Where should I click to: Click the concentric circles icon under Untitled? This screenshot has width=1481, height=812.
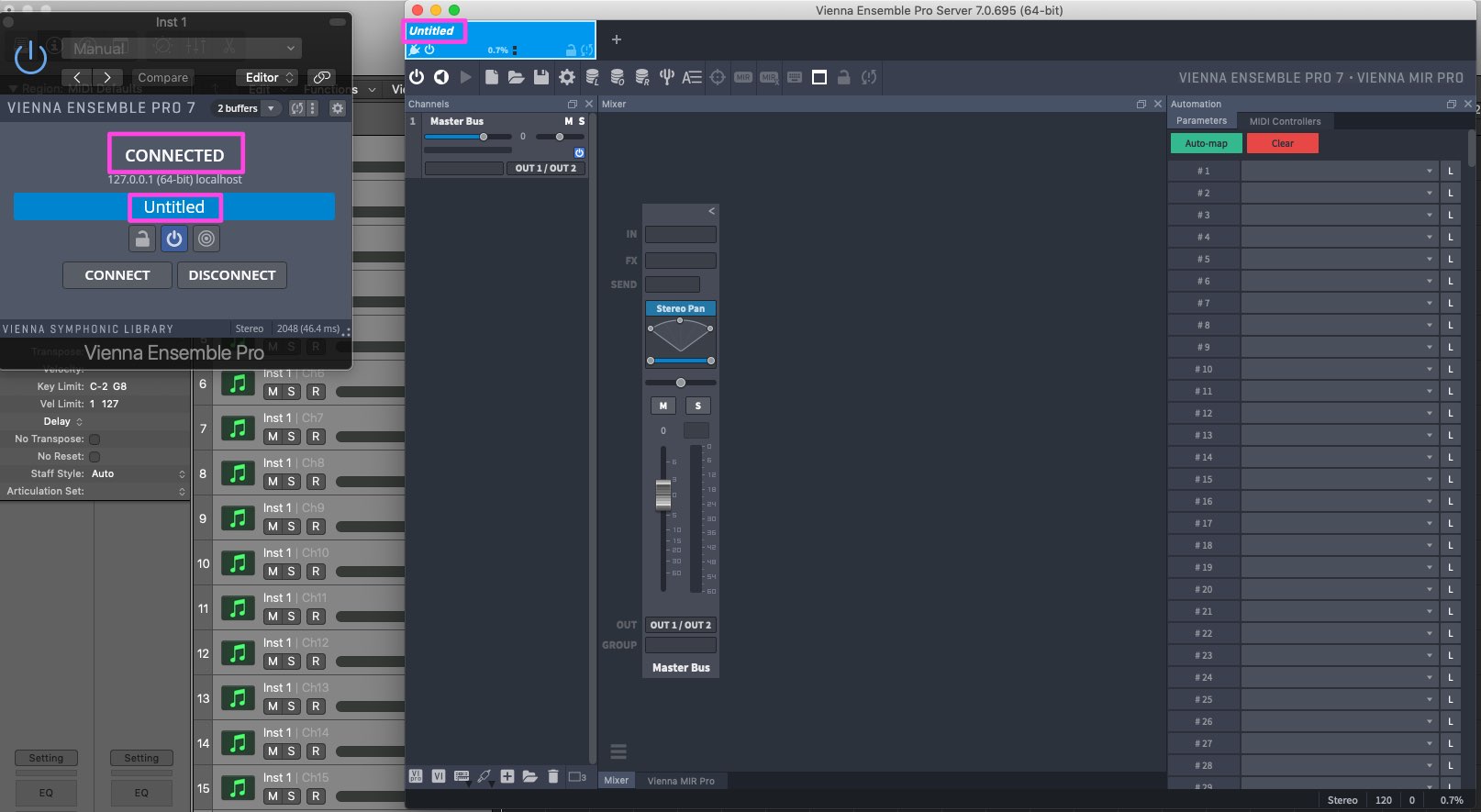tap(206, 239)
